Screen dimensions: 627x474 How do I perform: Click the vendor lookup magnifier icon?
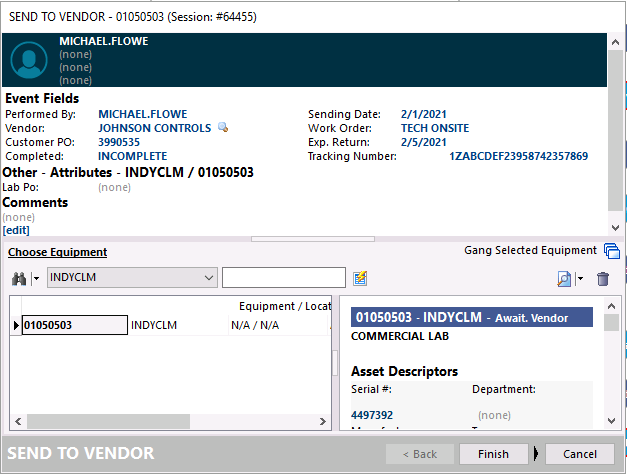[223, 128]
